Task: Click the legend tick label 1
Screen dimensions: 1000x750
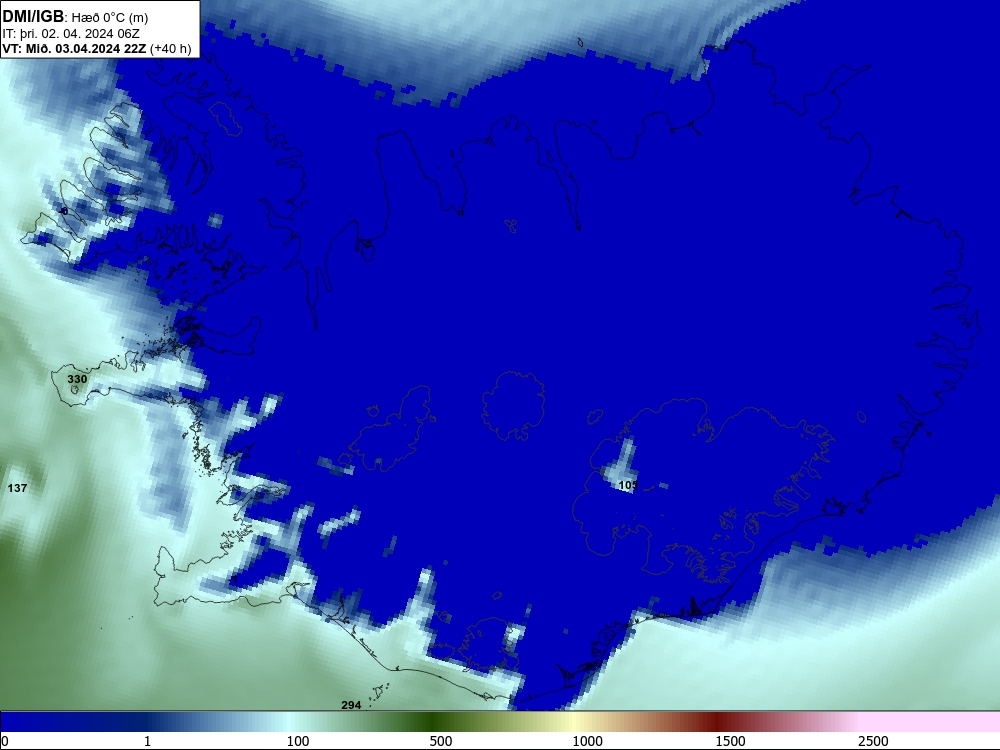Action: [x=148, y=741]
